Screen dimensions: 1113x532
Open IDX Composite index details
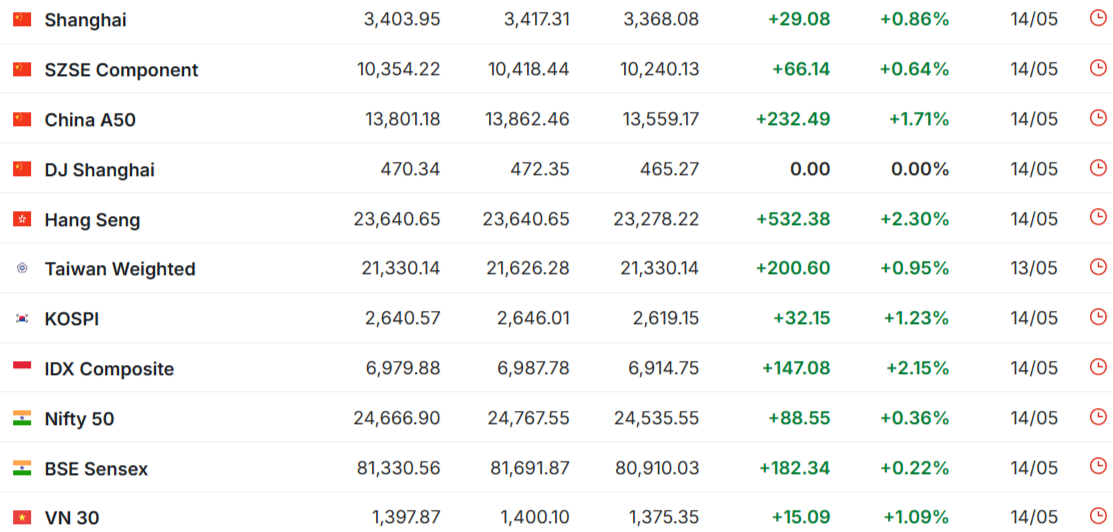tap(109, 369)
